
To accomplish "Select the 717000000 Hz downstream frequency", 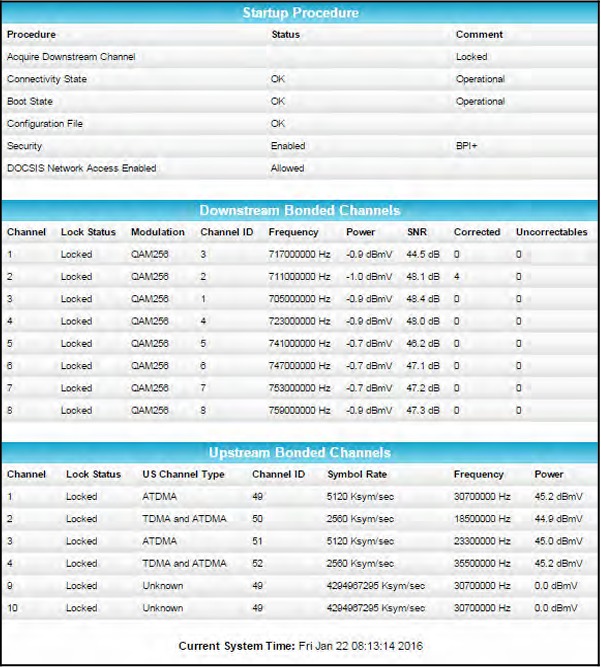I will coord(299,254).
